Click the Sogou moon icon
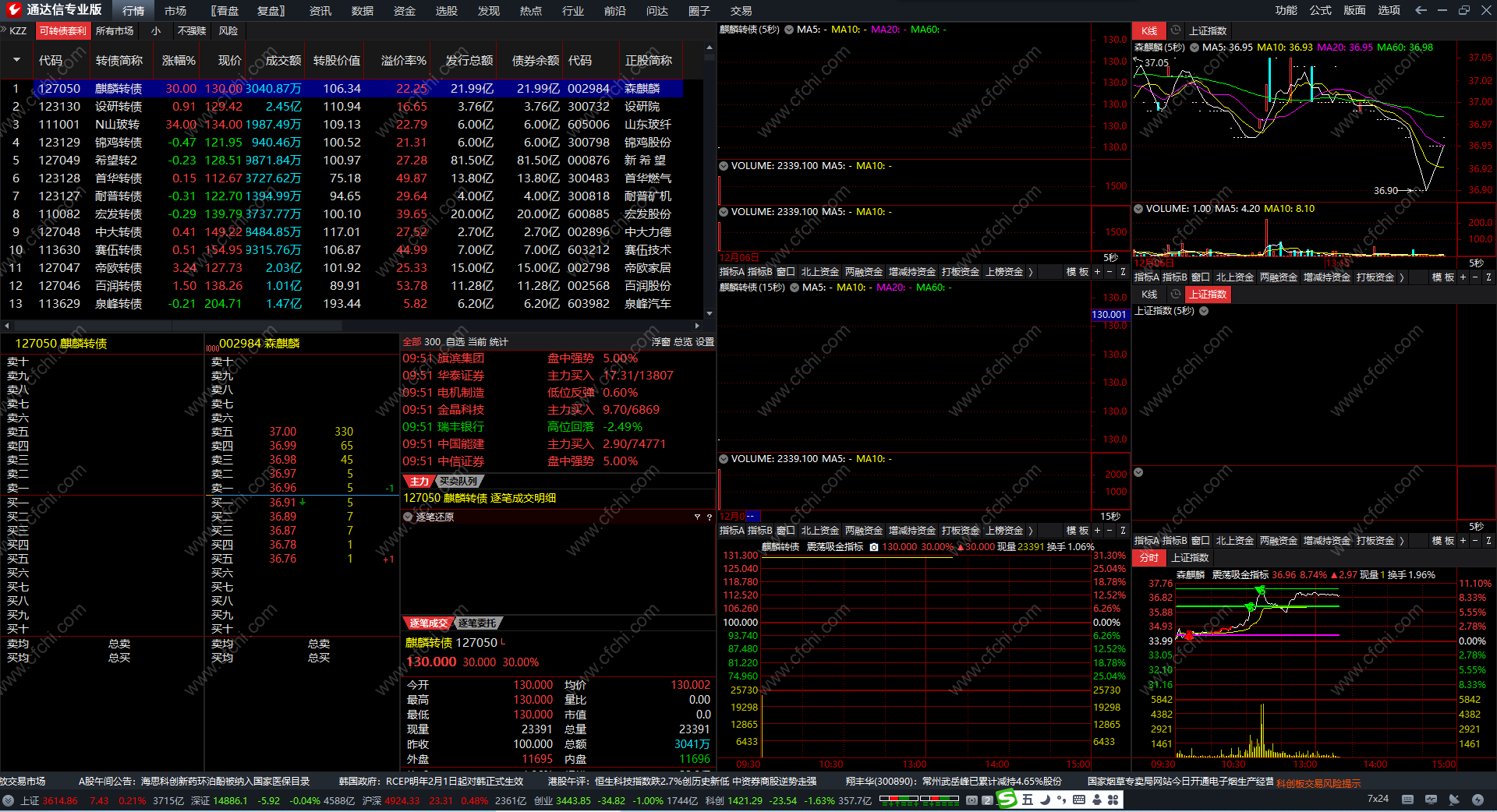Screen dimensions: 1497x812 (1045, 800)
